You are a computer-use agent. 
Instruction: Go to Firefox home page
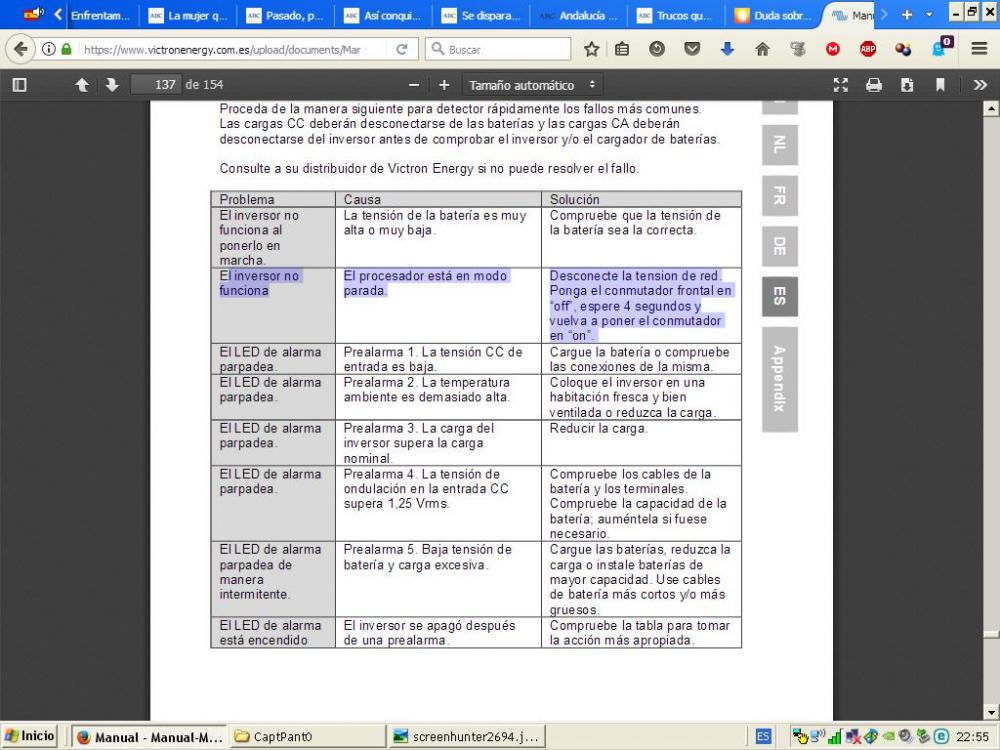pos(762,49)
